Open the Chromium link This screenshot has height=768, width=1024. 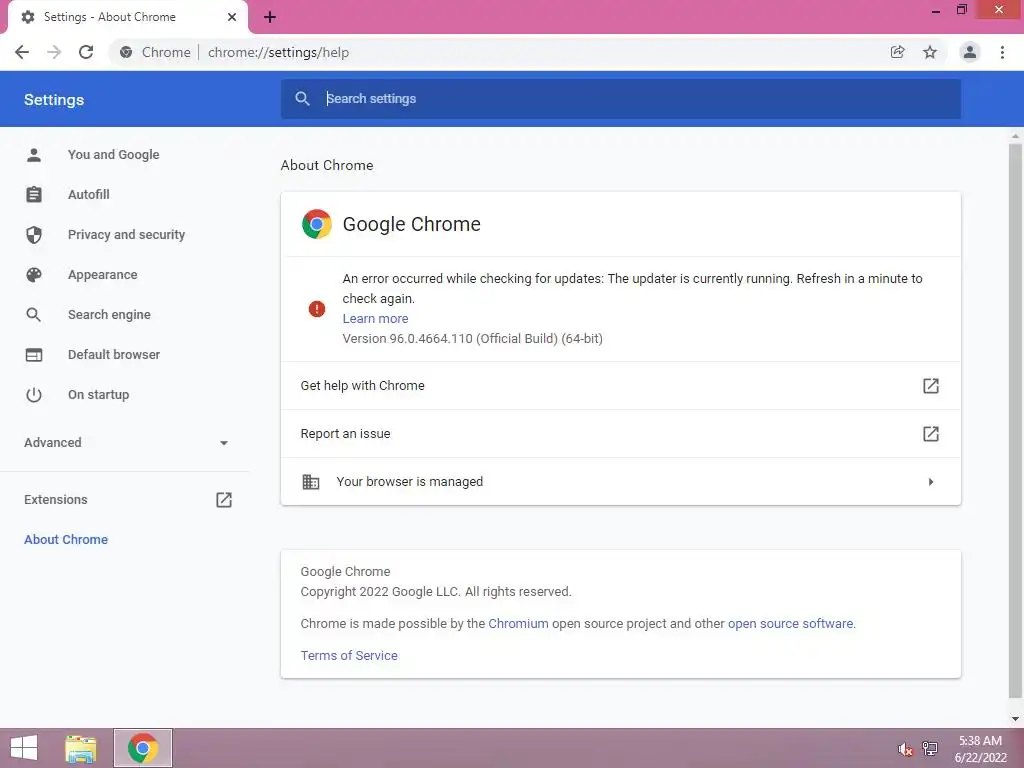point(519,624)
